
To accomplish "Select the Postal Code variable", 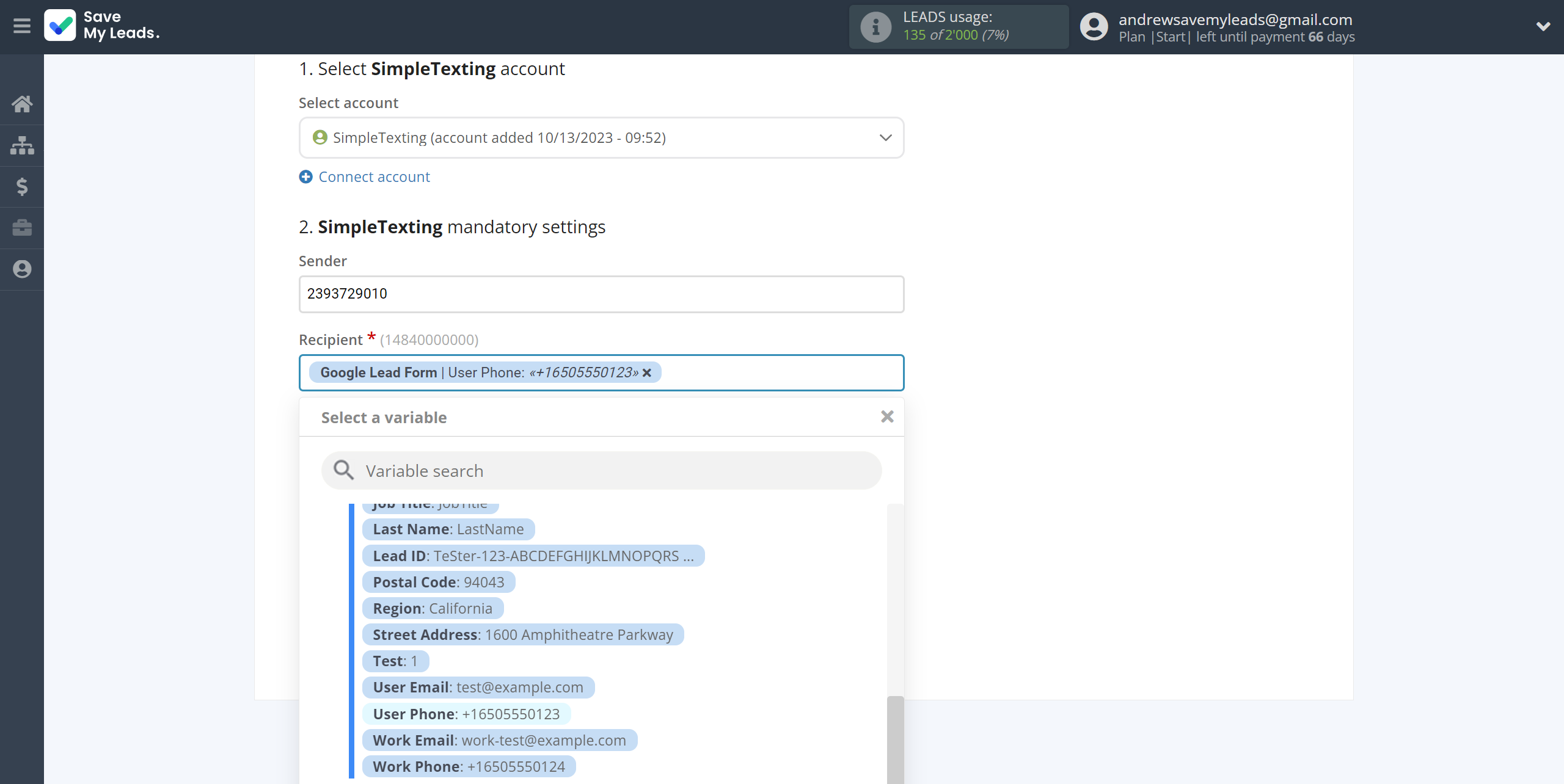I will pyautogui.click(x=439, y=582).
